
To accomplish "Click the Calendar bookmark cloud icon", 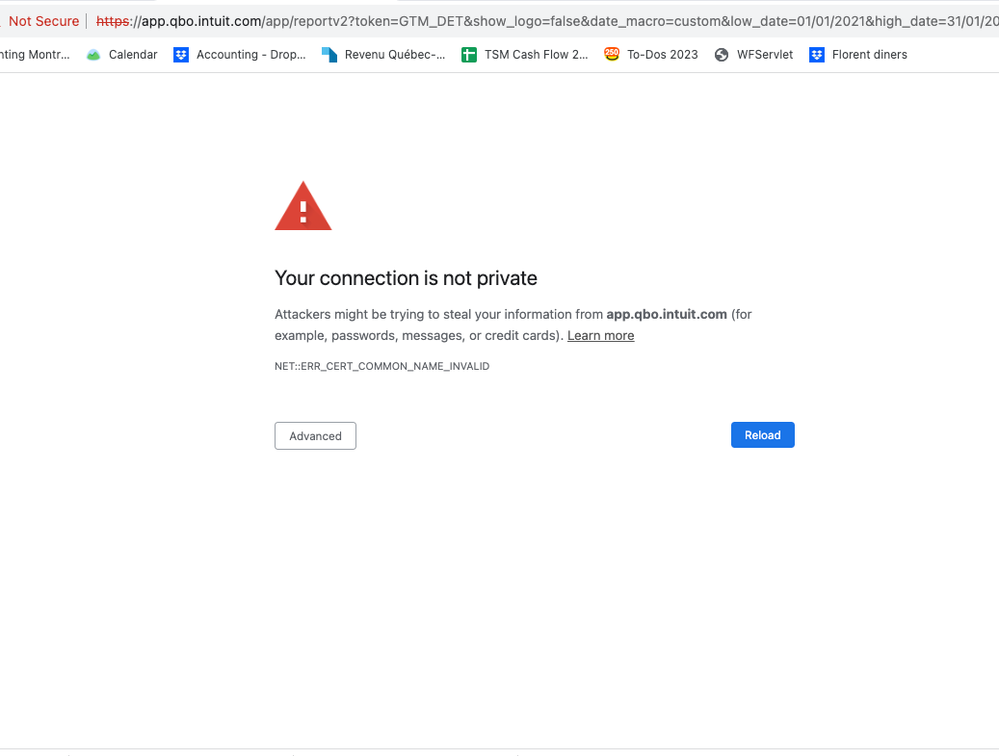I will [94, 55].
